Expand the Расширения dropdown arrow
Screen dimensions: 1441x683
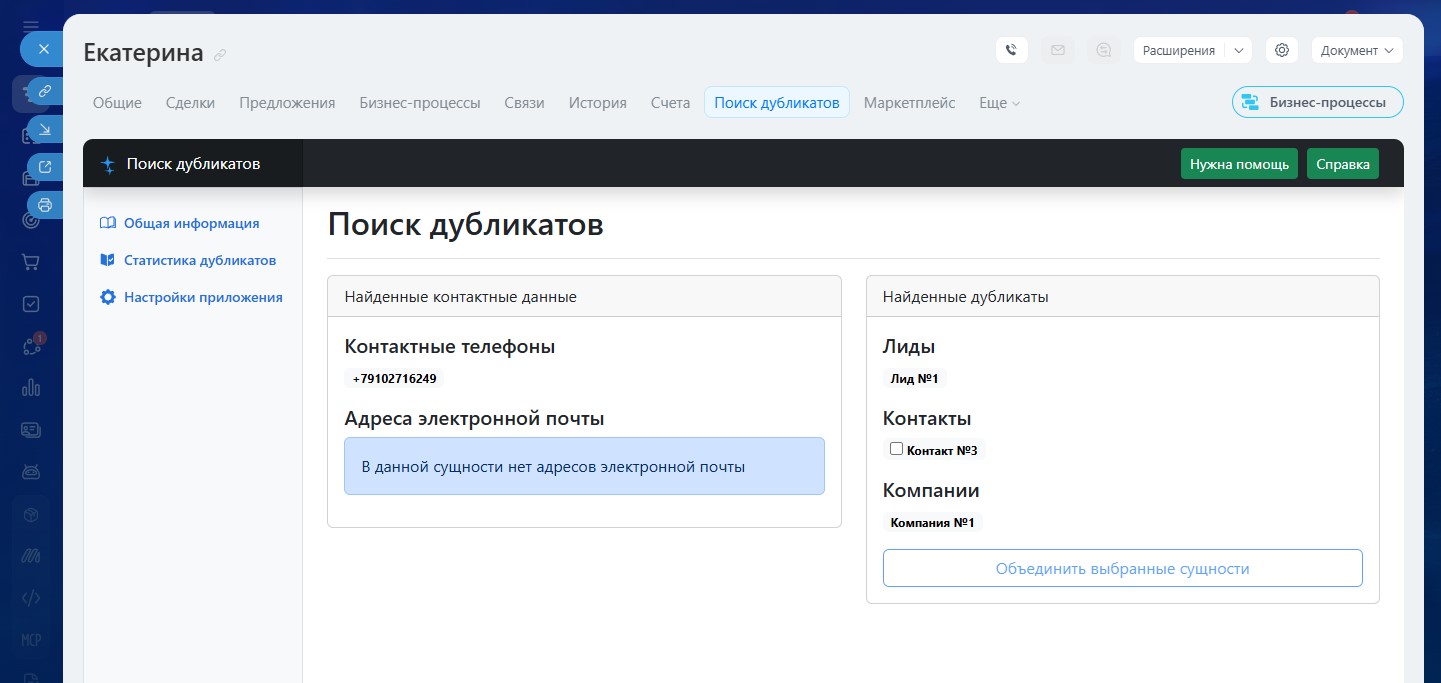pyautogui.click(x=1238, y=50)
